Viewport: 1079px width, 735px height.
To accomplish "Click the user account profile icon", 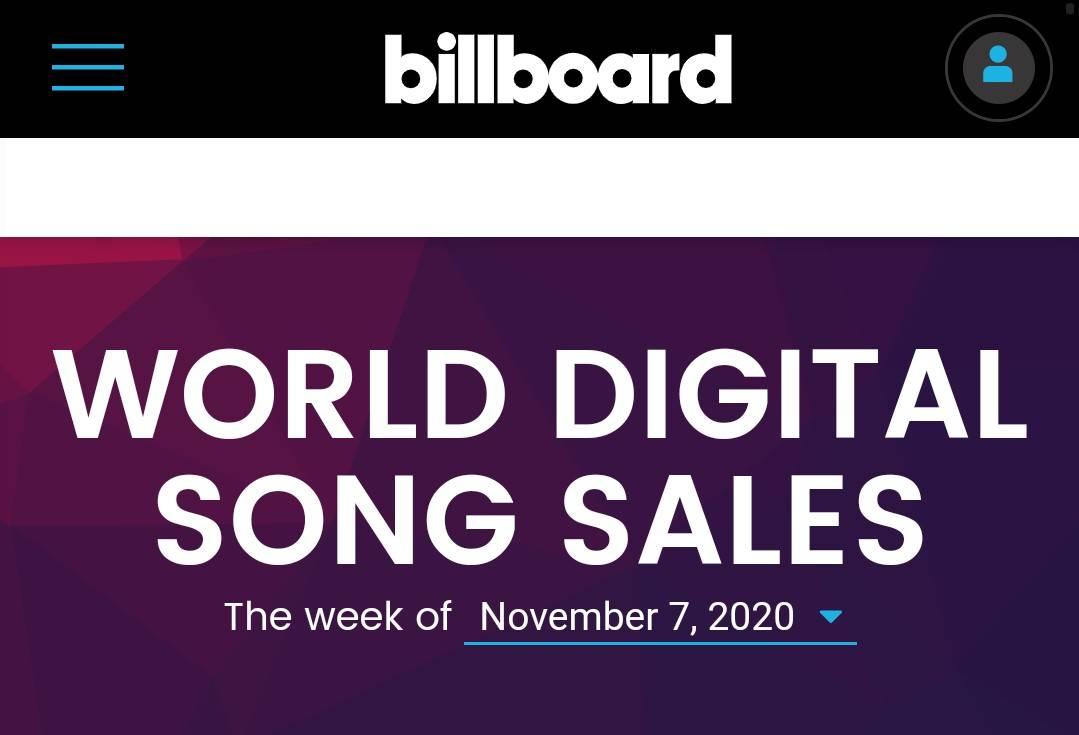I will point(998,67).
